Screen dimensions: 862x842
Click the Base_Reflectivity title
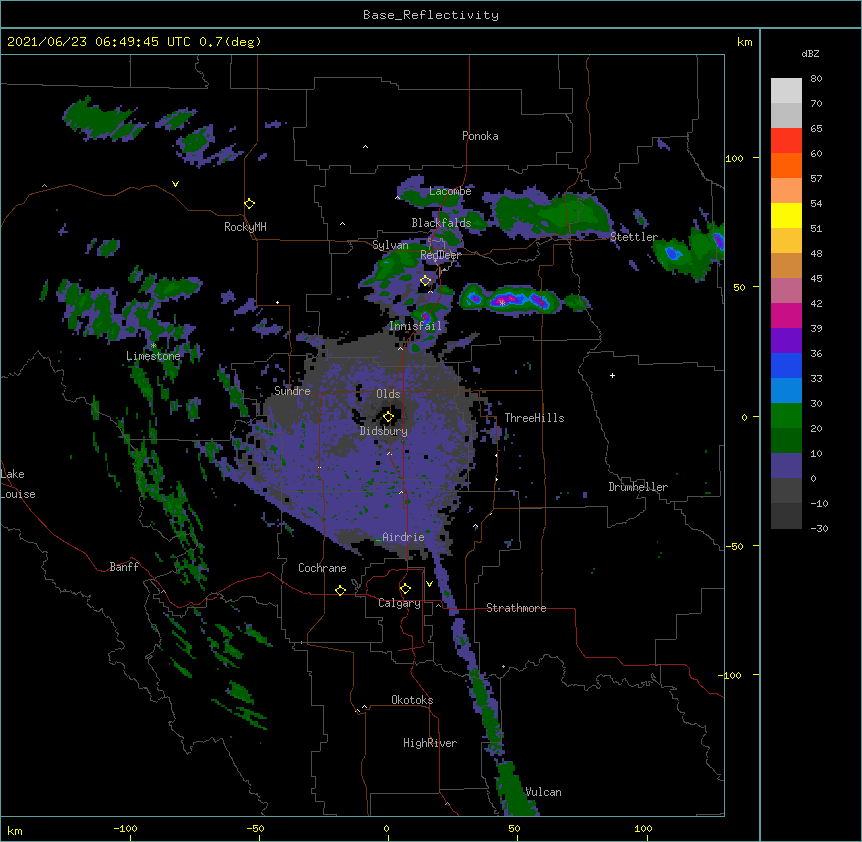click(x=431, y=15)
